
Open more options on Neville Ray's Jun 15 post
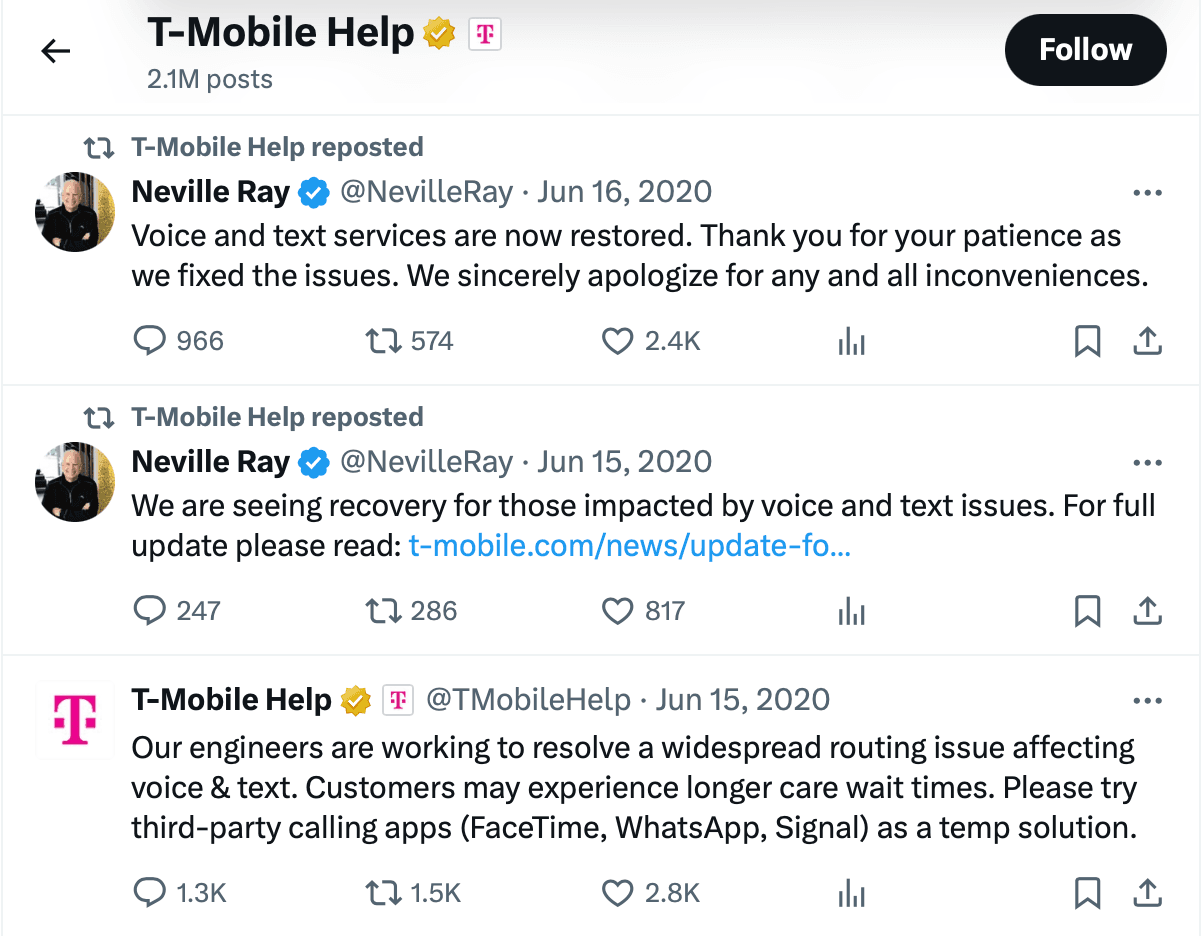tap(1147, 462)
